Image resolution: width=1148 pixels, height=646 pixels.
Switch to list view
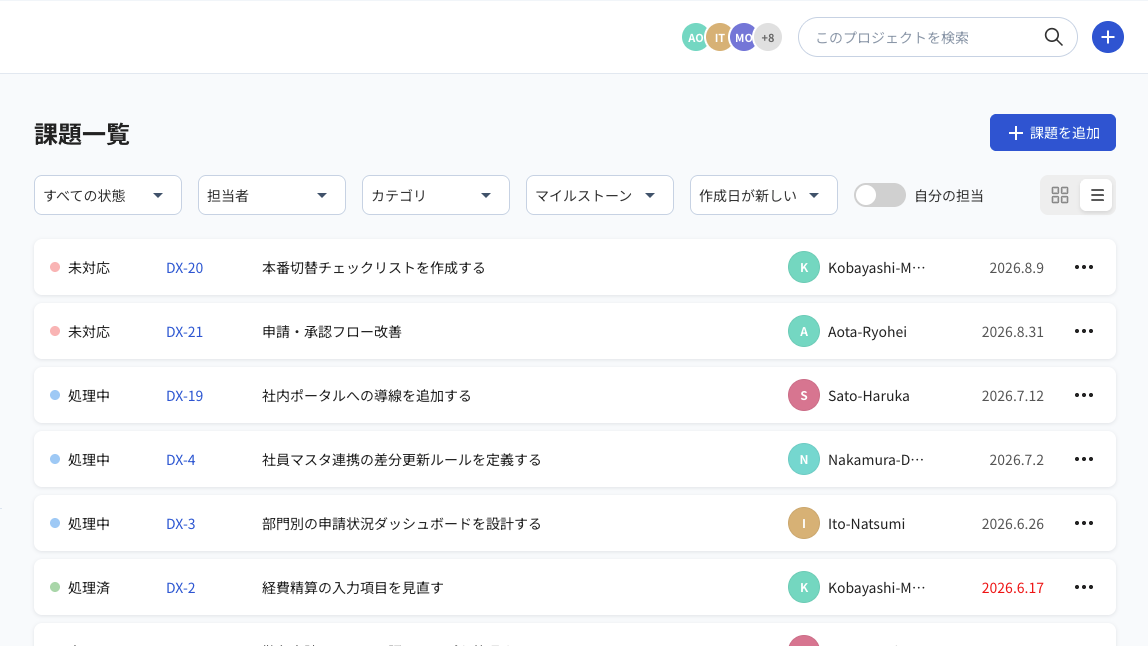[x=1097, y=195]
